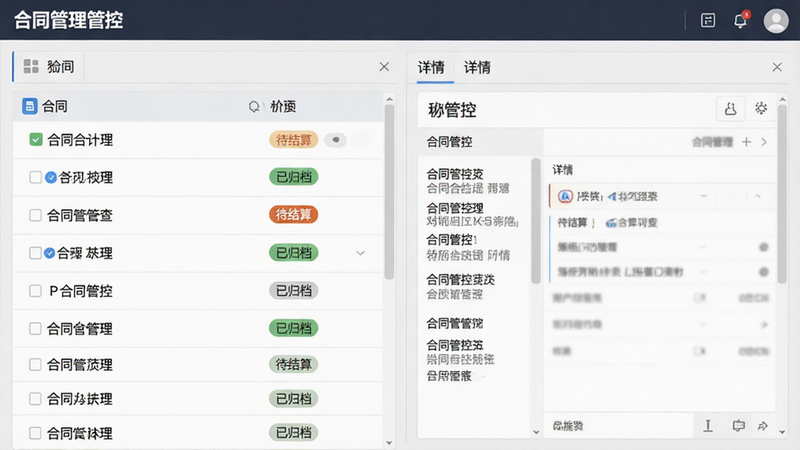Click the P合同管控 row title
The height and width of the screenshot is (450, 800).
point(81,291)
